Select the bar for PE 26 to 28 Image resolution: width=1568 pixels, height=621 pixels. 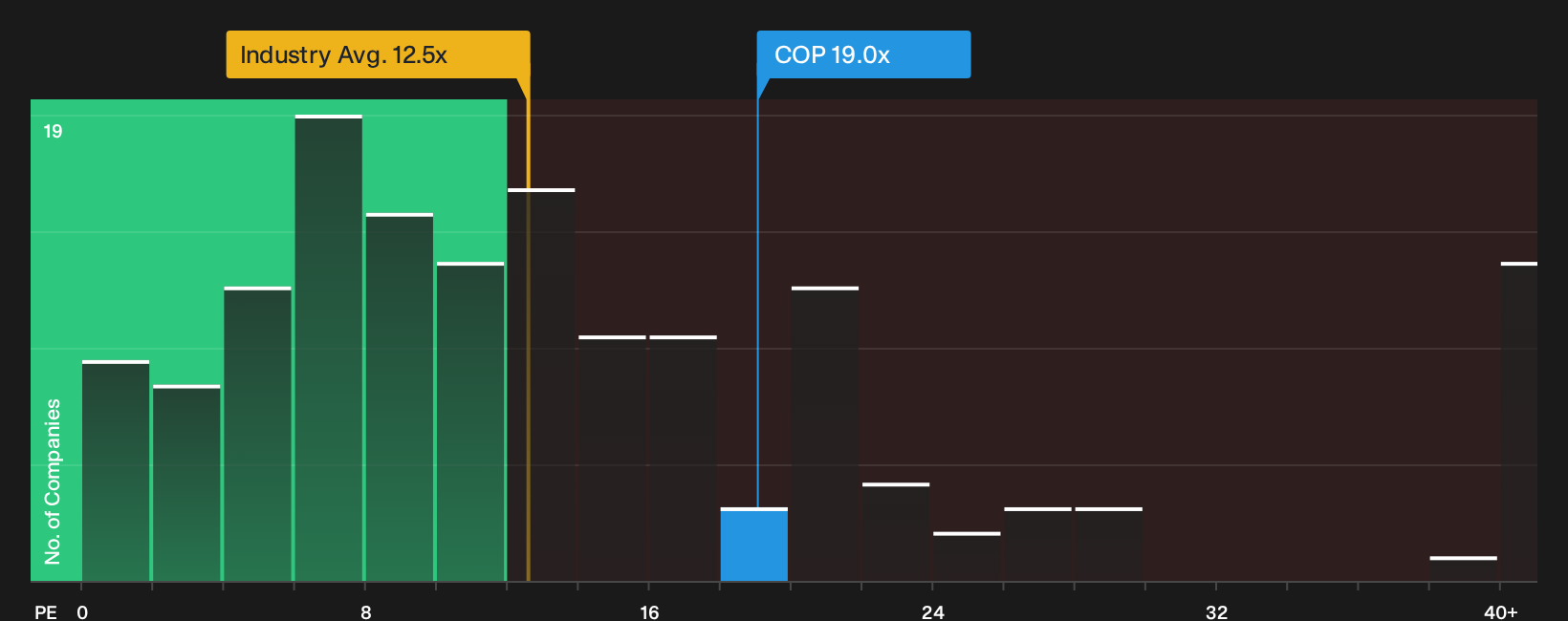click(x=1038, y=545)
